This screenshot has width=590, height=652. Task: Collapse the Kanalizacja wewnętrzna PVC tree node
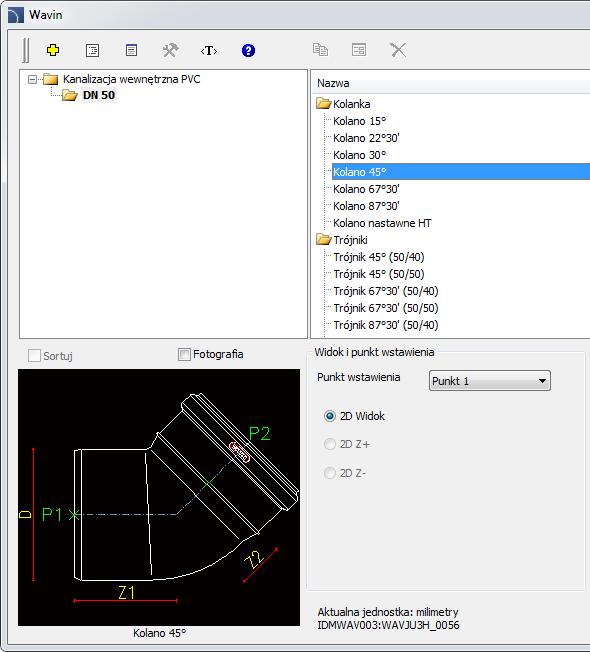click(32, 79)
